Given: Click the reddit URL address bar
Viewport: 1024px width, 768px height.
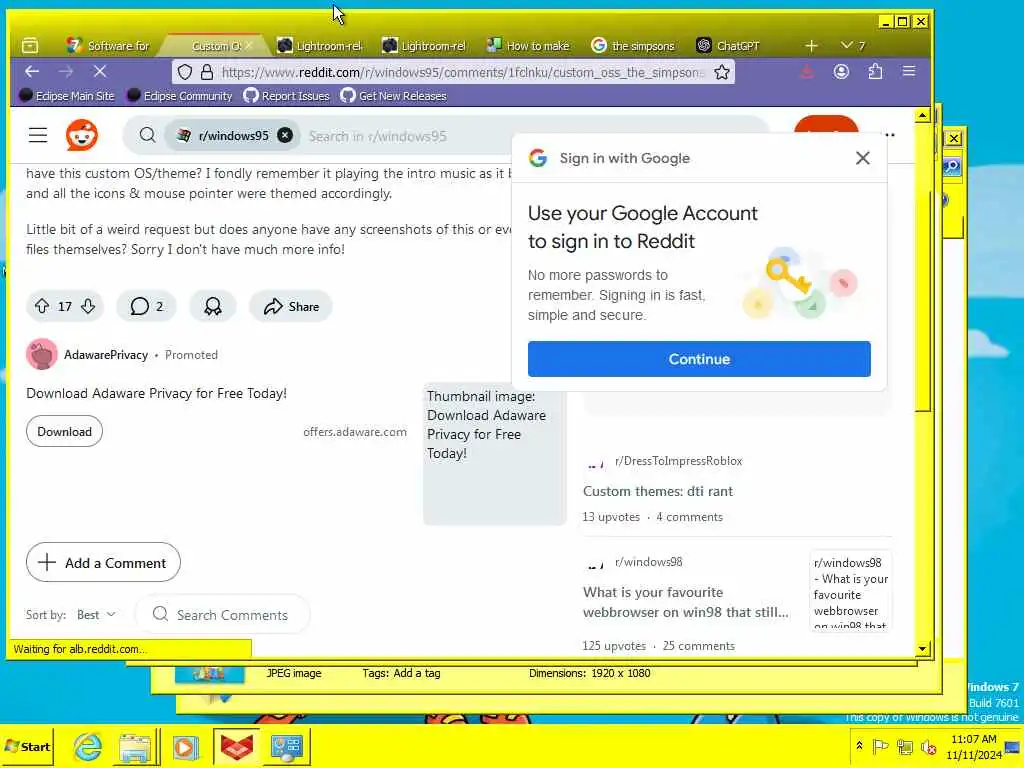Looking at the screenshot, I should [x=462, y=72].
